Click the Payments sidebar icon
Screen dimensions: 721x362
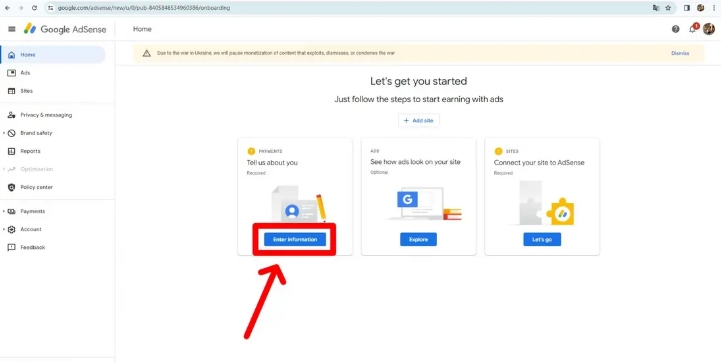click(12, 211)
